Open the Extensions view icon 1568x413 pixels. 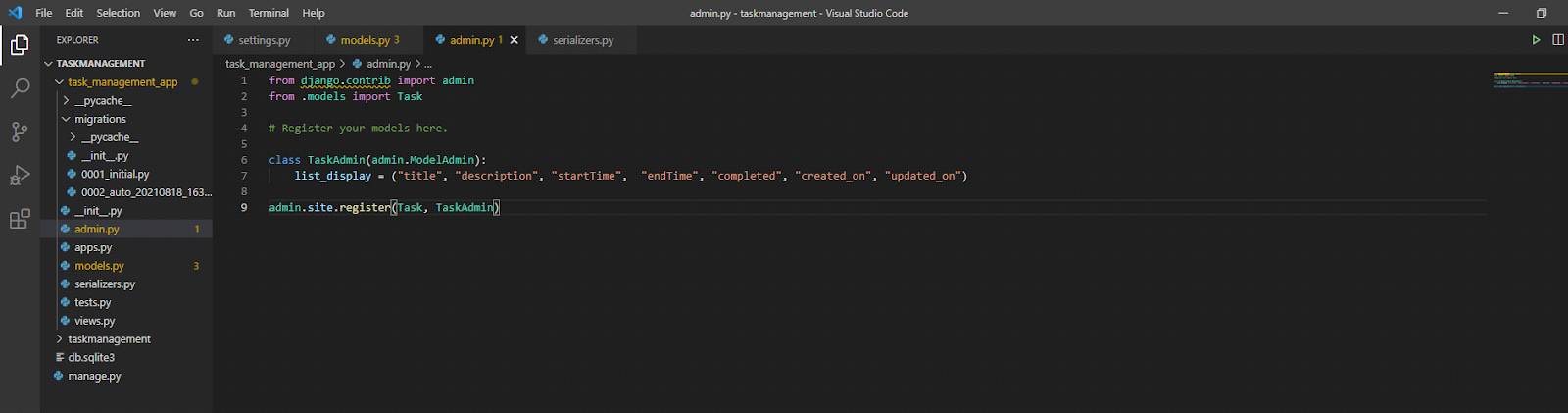tap(20, 219)
